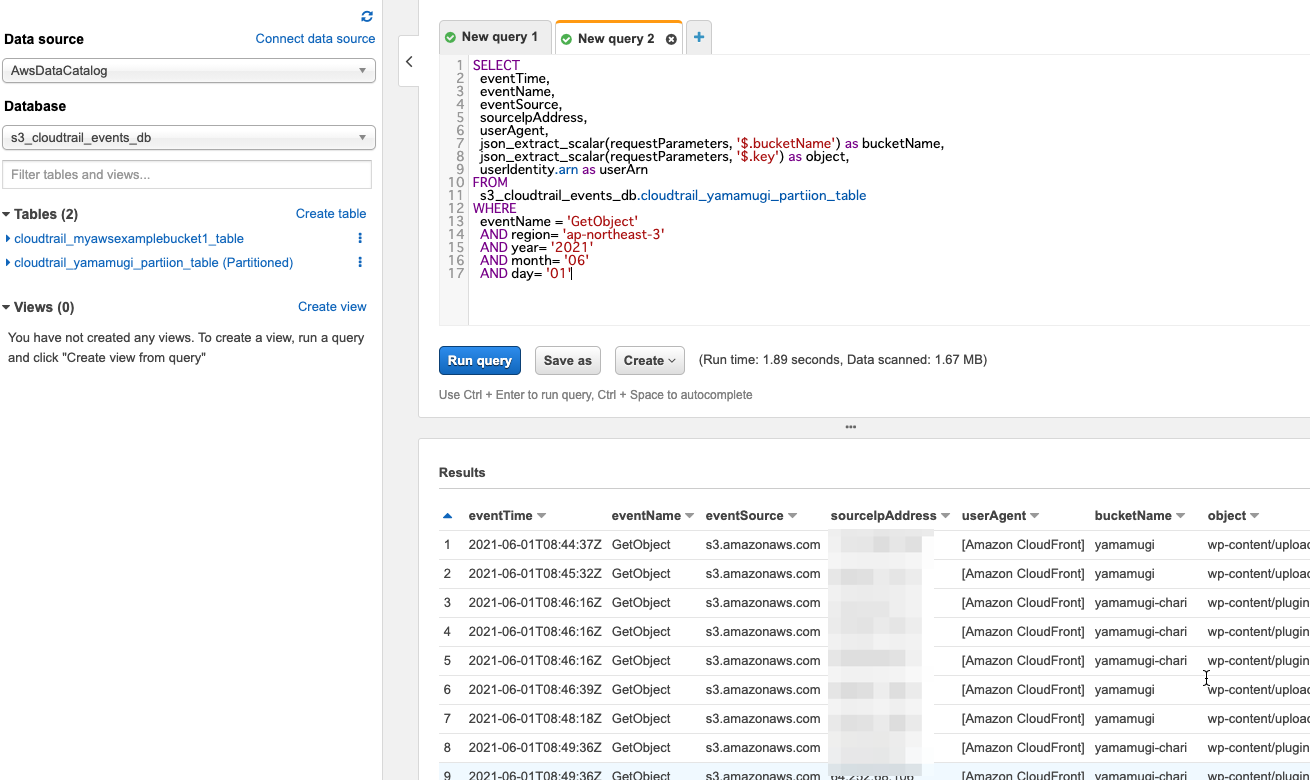The width and height of the screenshot is (1310, 780).
Task: Click bucketName yamamugi in row 7
Action: (1125, 719)
